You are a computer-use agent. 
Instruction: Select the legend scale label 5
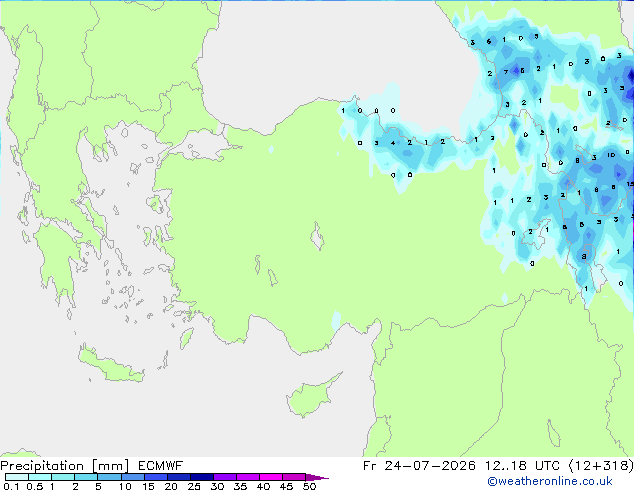[98, 486]
